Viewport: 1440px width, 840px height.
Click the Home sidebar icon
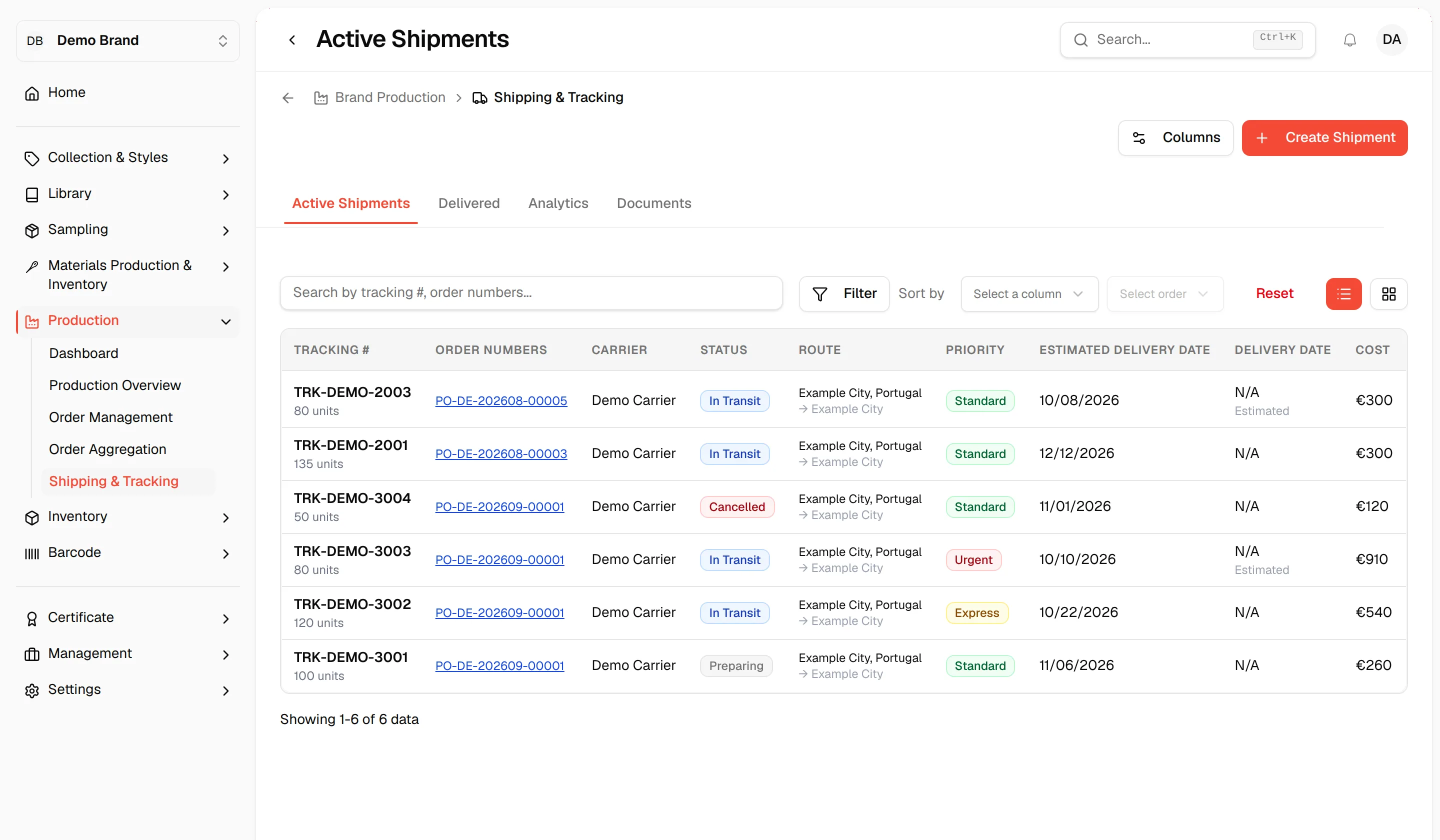coord(32,93)
